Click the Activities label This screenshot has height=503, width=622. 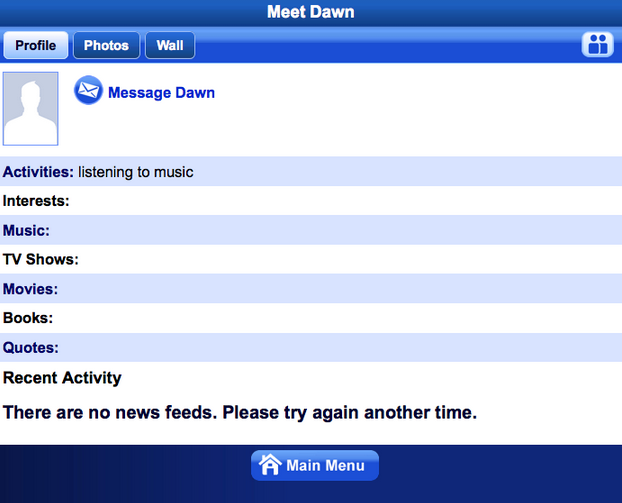[38, 172]
